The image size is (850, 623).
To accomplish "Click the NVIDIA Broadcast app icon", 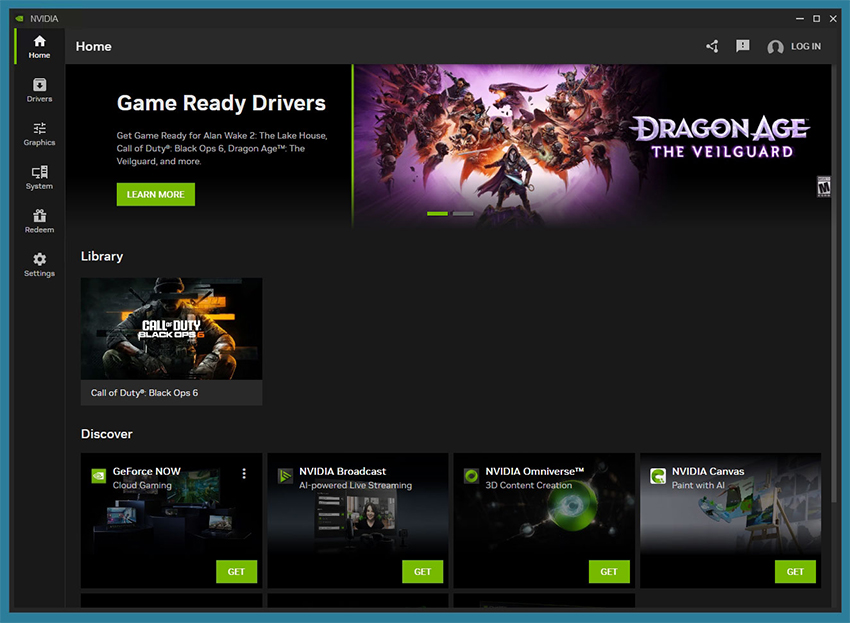I will click(x=285, y=476).
